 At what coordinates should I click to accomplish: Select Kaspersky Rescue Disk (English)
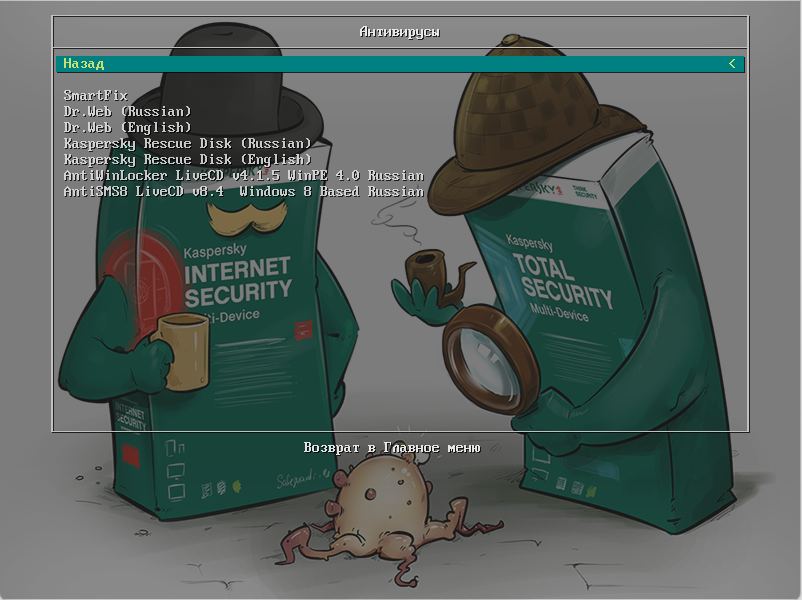(187, 160)
